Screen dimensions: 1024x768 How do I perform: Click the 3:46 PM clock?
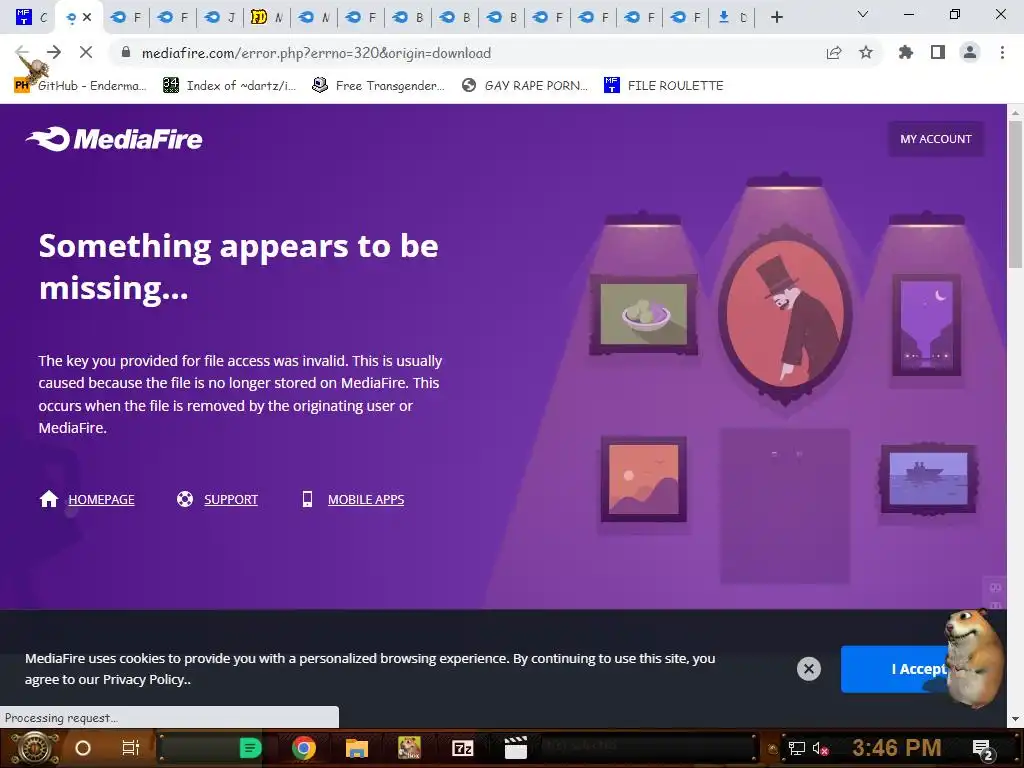click(897, 747)
